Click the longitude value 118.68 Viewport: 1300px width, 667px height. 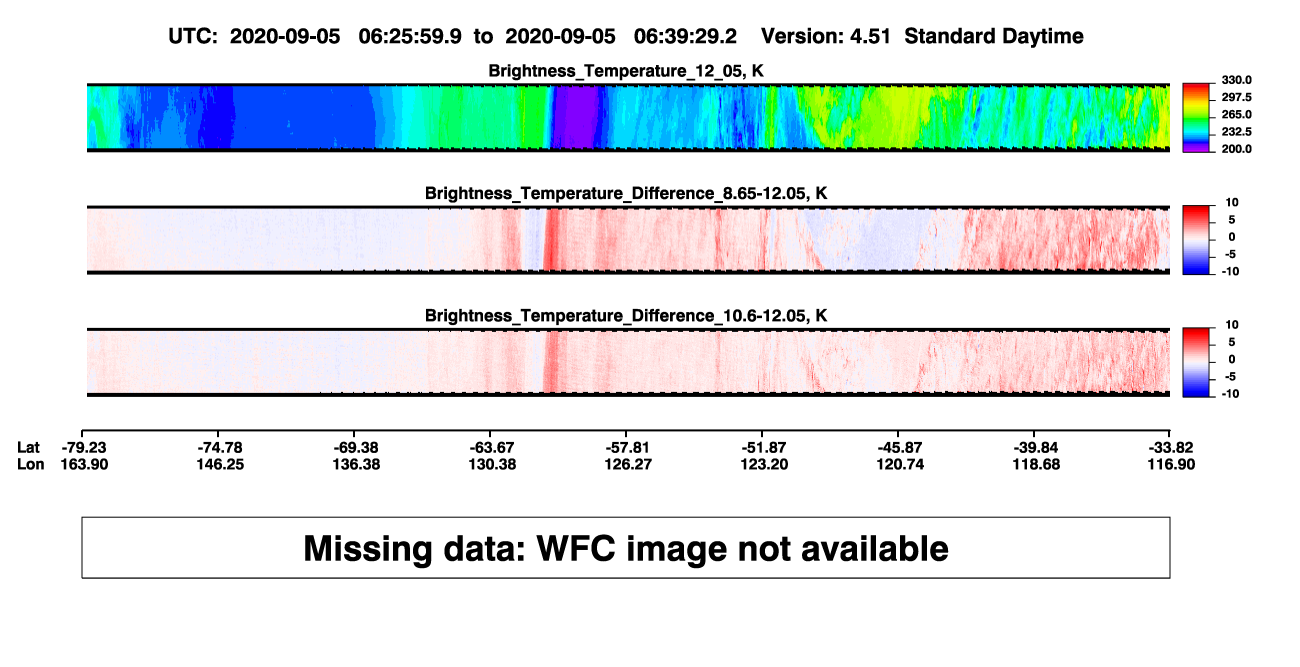click(x=1035, y=465)
